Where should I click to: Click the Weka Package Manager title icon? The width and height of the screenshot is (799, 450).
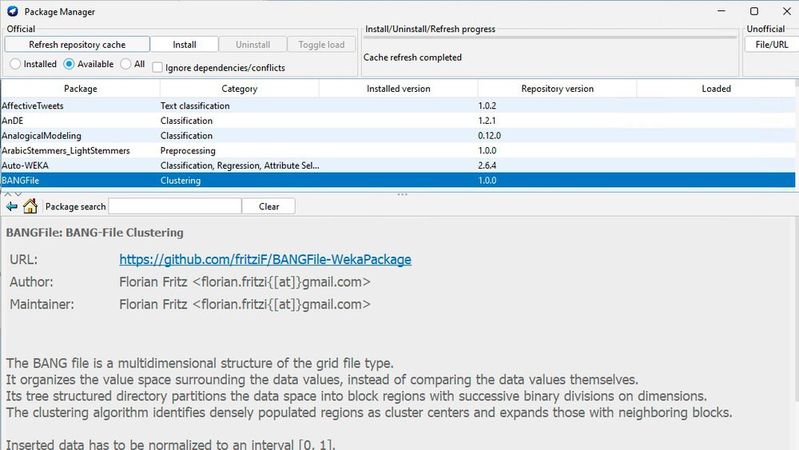tap(13, 11)
